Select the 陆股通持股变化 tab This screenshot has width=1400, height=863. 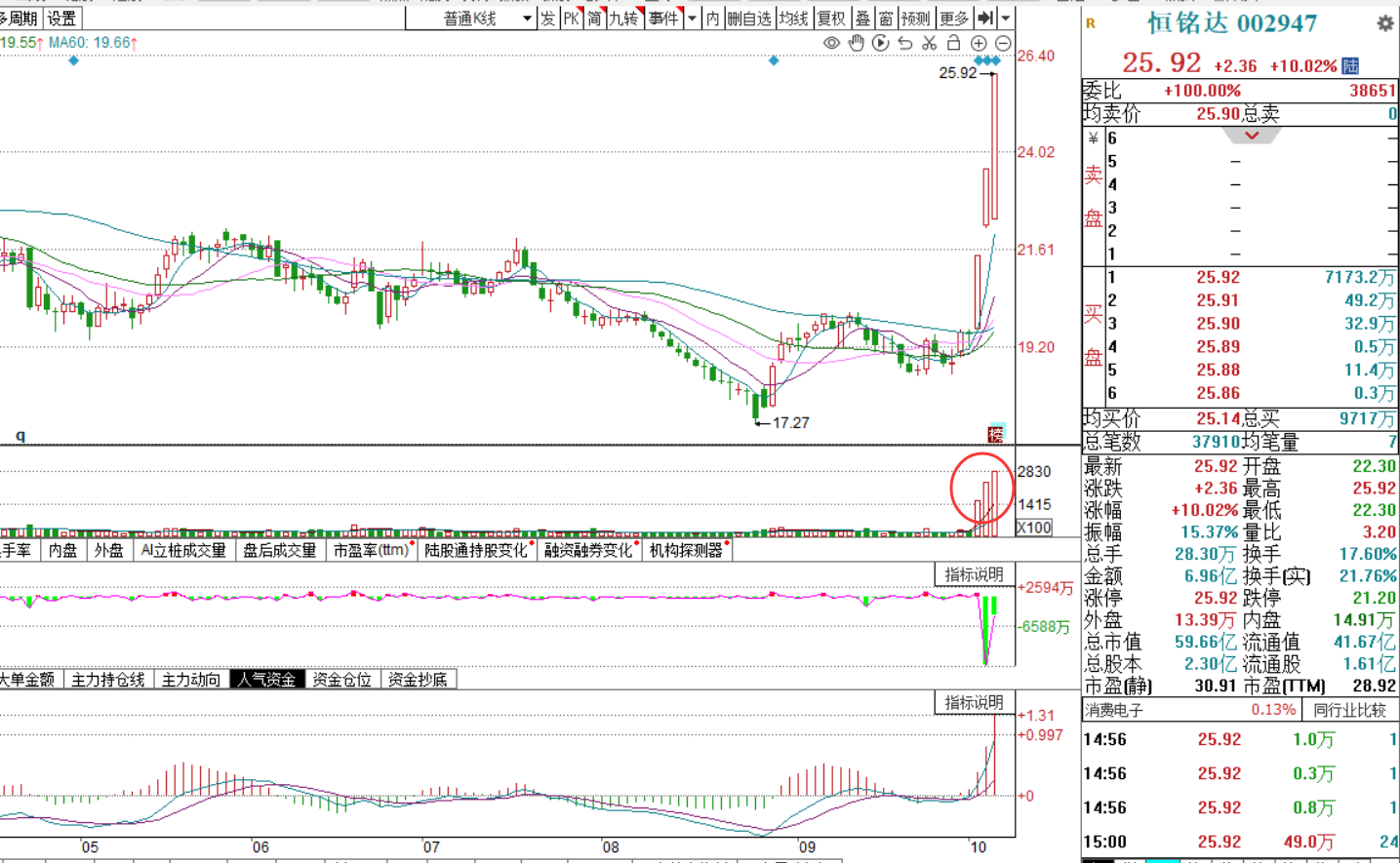tap(476, 550)
